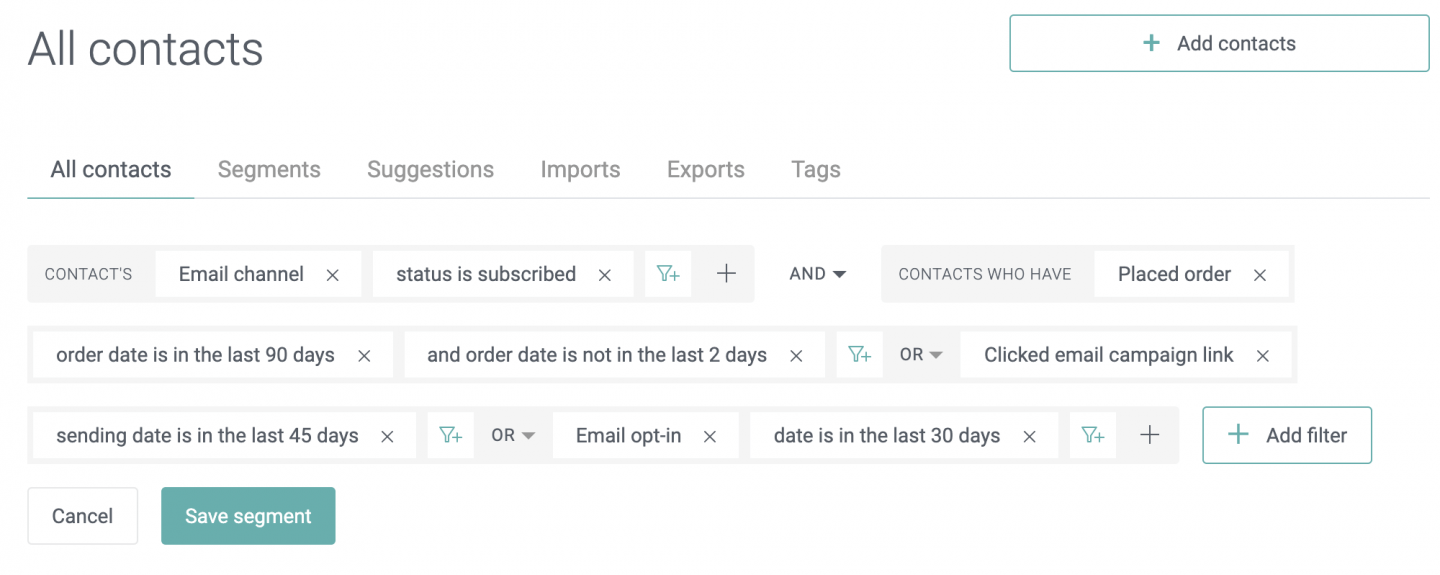Click the plus icon beside Add filter button

tap(1150, 435)
